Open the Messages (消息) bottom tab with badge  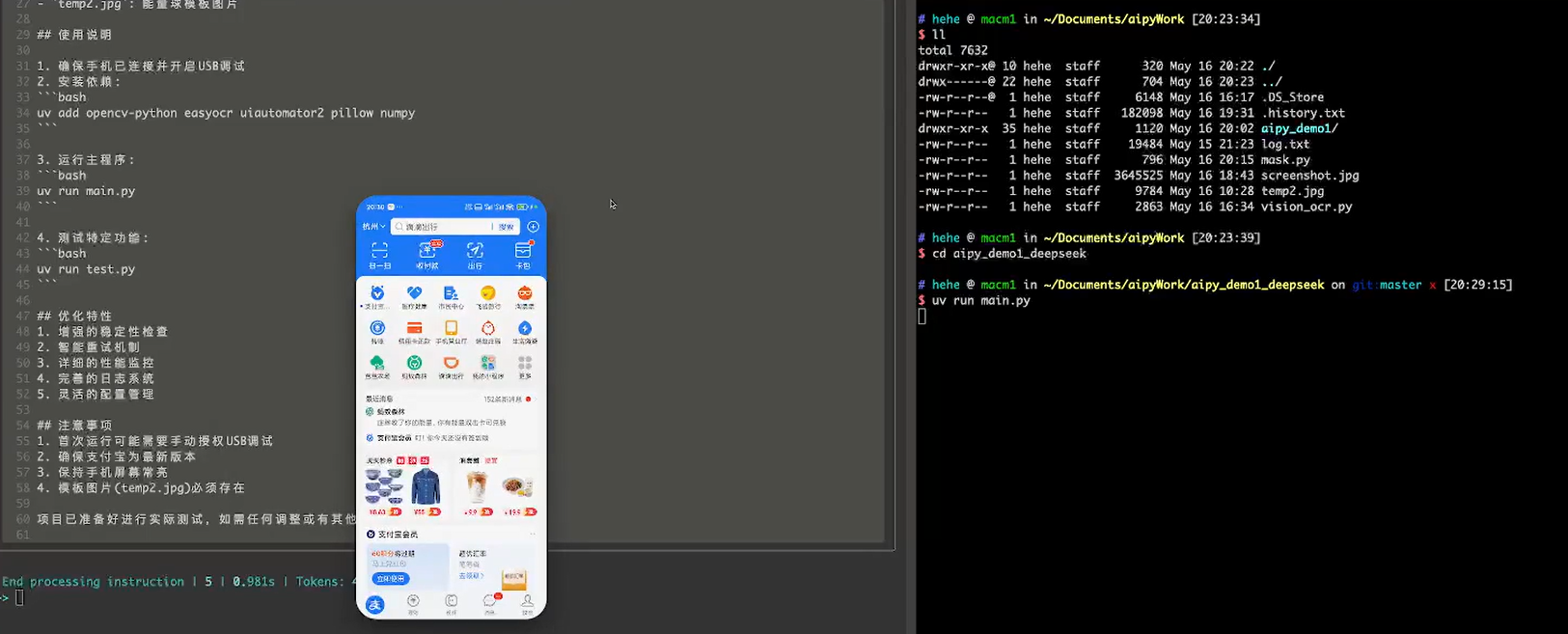489,604
